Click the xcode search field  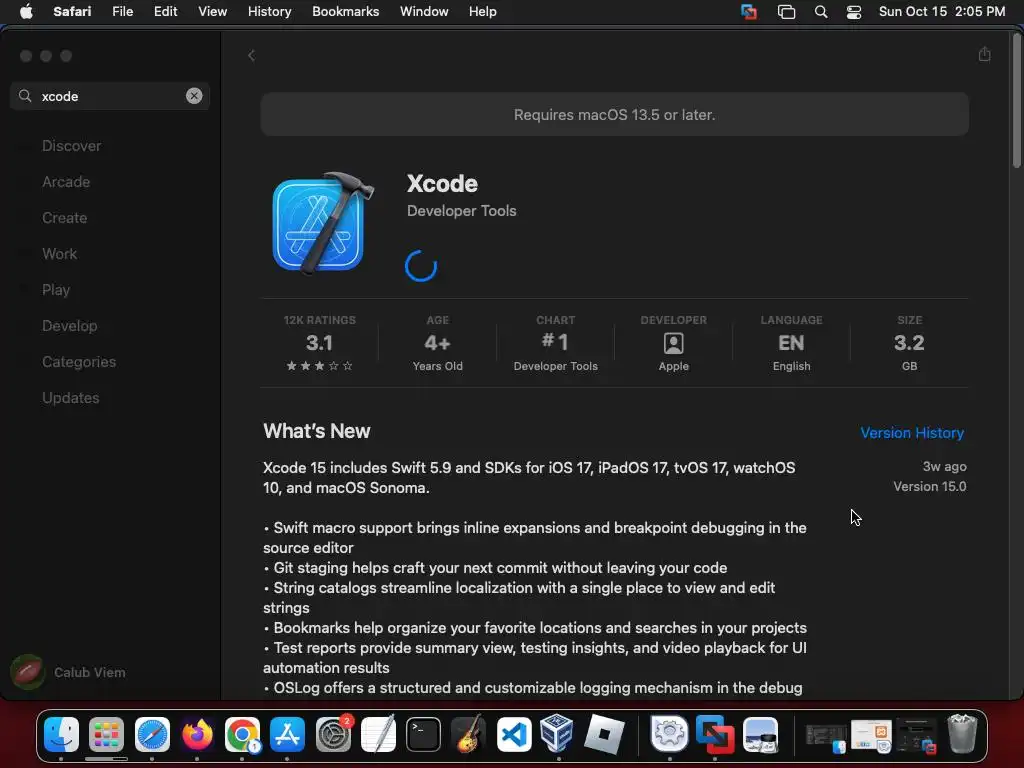[x=110, y=96]
